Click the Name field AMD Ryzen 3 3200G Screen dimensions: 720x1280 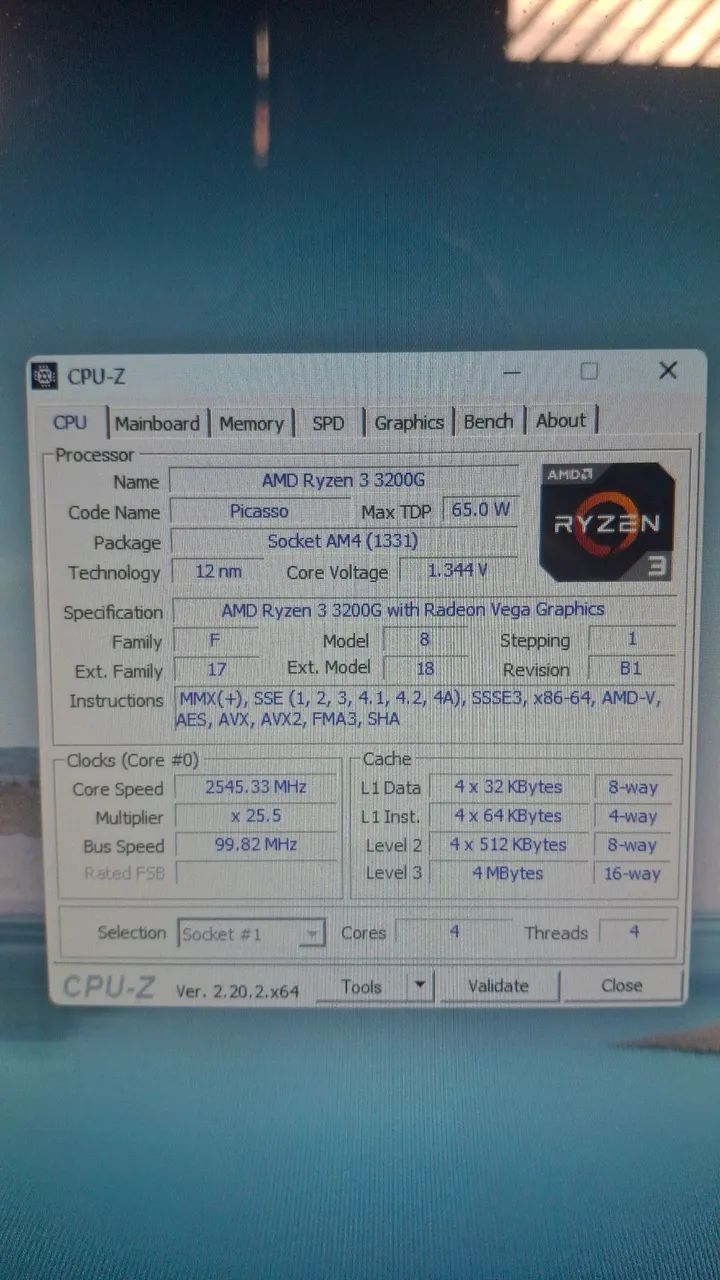point(343,481)
